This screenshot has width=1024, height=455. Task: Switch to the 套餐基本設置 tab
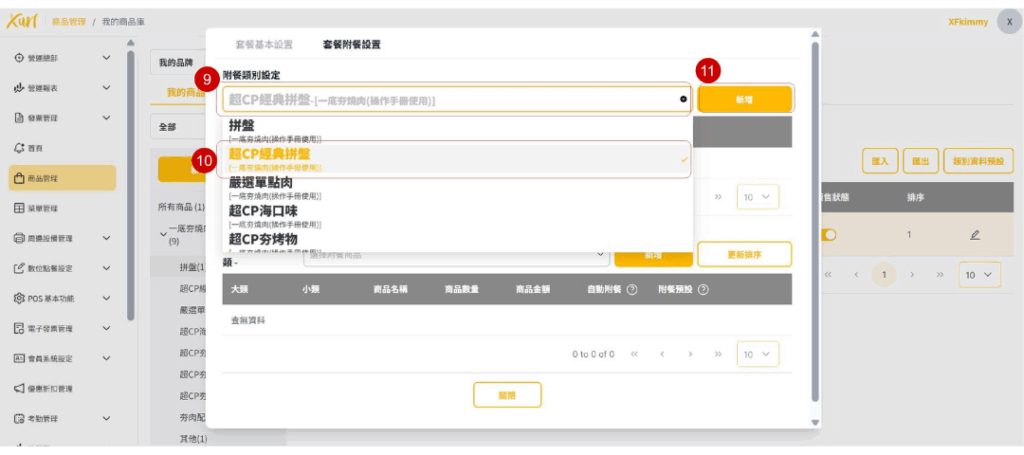click(x=264, y=45)
